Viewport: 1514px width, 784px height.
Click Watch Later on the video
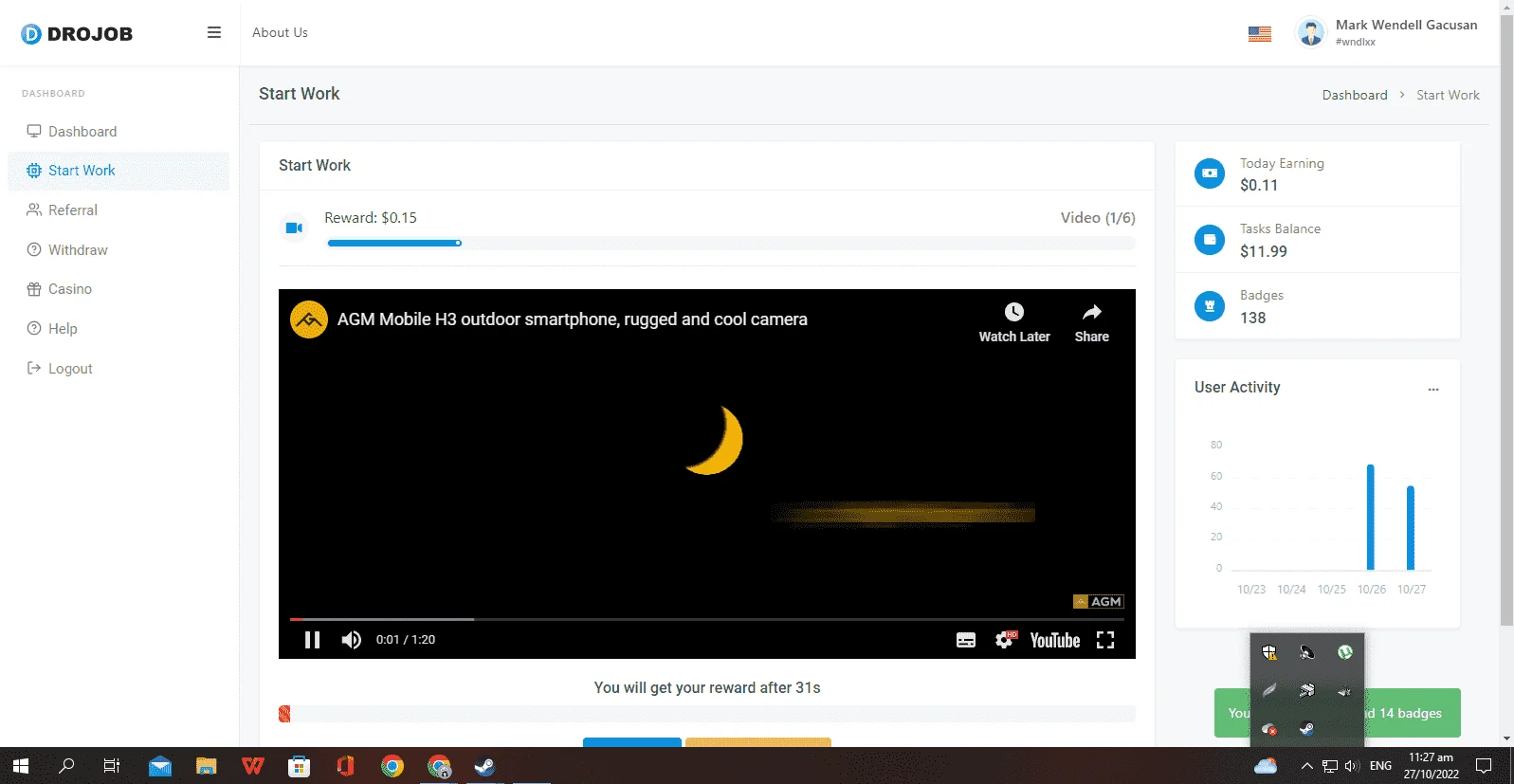click(1014, 322)
